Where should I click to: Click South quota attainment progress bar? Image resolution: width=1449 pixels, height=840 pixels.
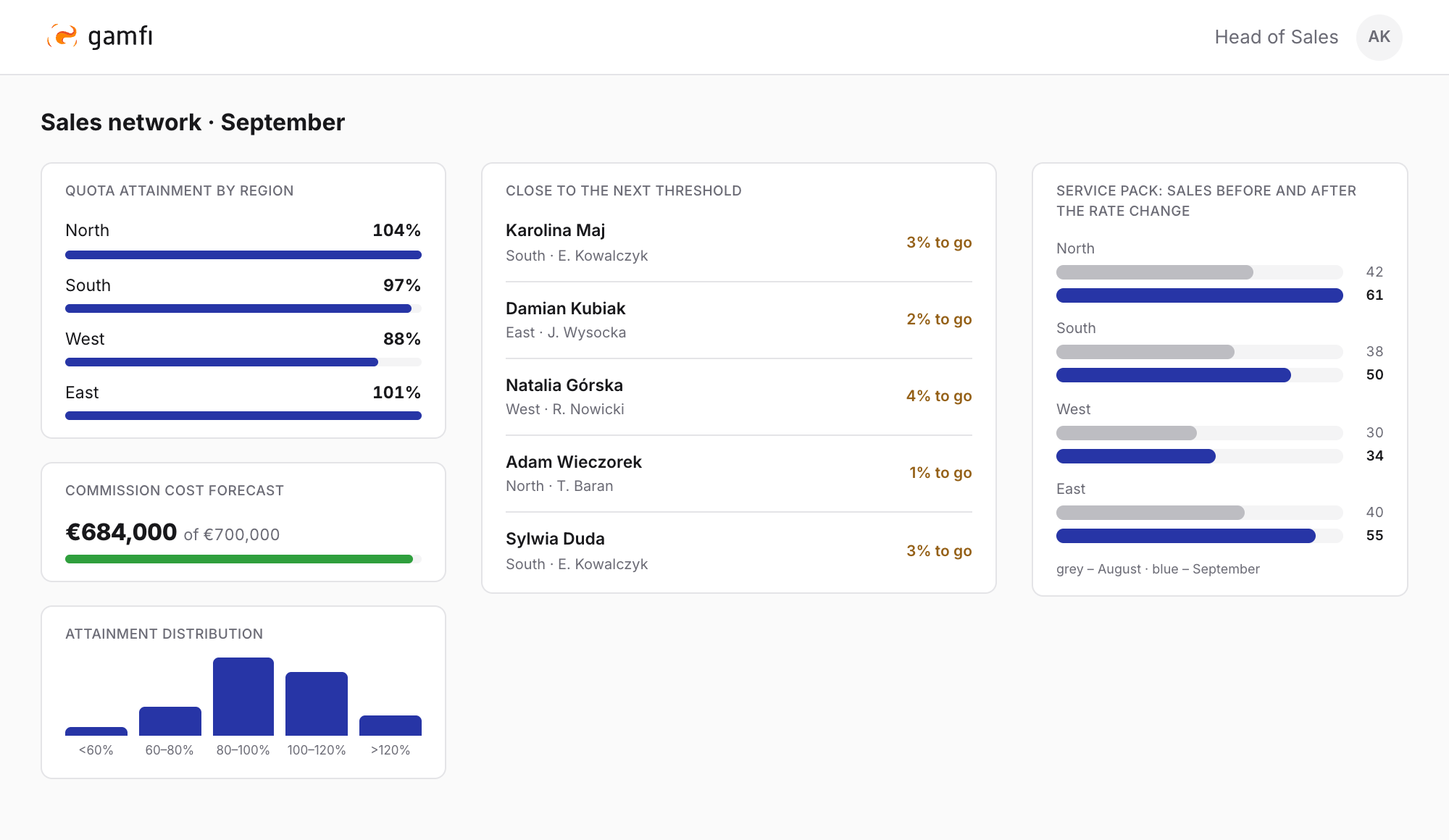pyautogui.click(x=243, y=308)
